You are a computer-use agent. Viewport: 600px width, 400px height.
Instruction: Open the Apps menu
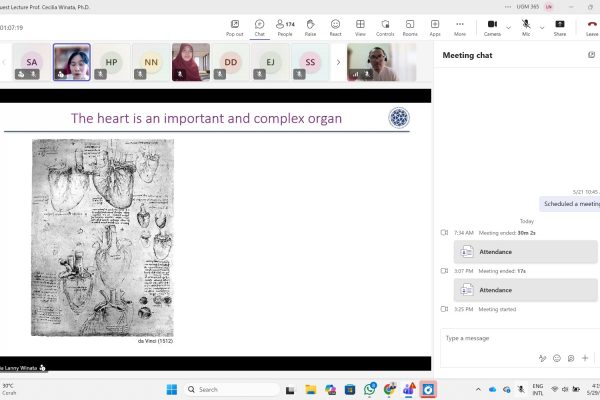coord(435,28)
